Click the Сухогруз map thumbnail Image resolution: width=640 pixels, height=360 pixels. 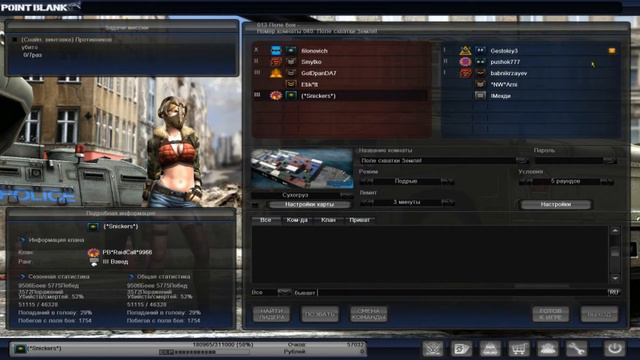(x=302, y=169)
